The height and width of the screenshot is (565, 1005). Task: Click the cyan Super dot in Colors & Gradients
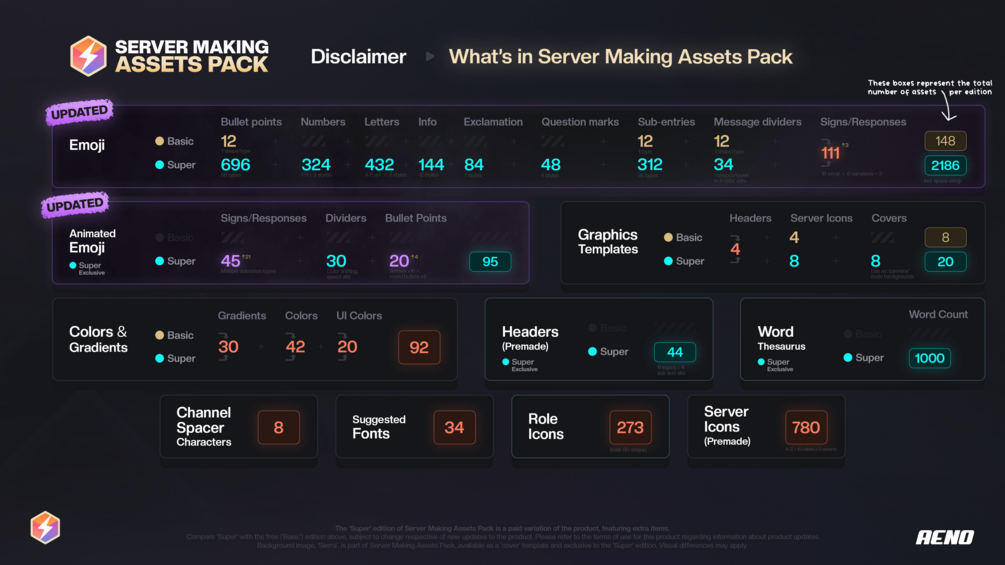coord(160,358)
